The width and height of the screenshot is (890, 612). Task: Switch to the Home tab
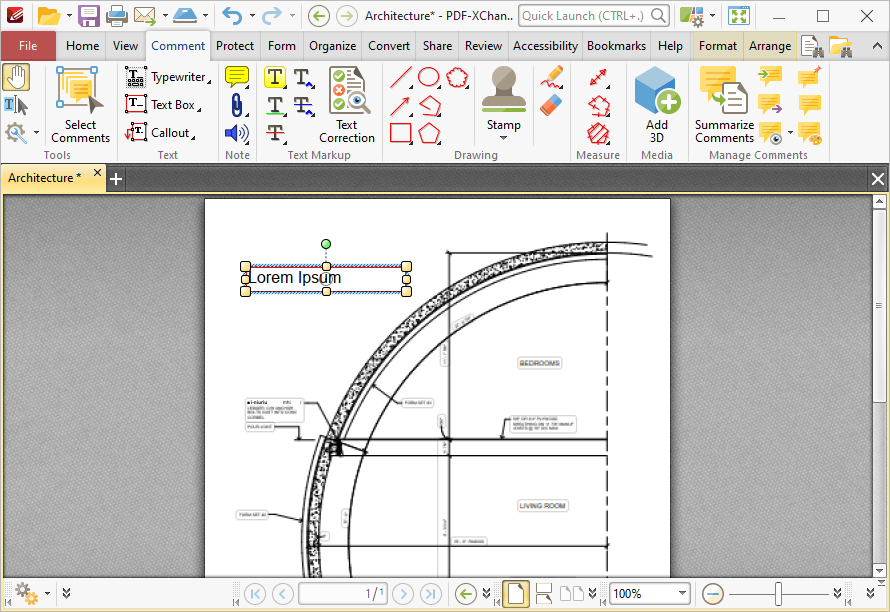click(82, 46)
